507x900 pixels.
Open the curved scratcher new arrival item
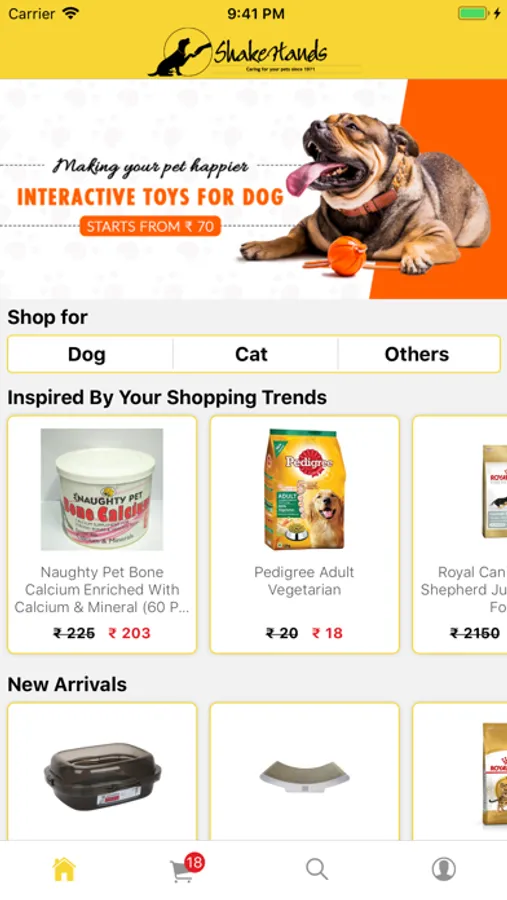(x=304, y=771)
